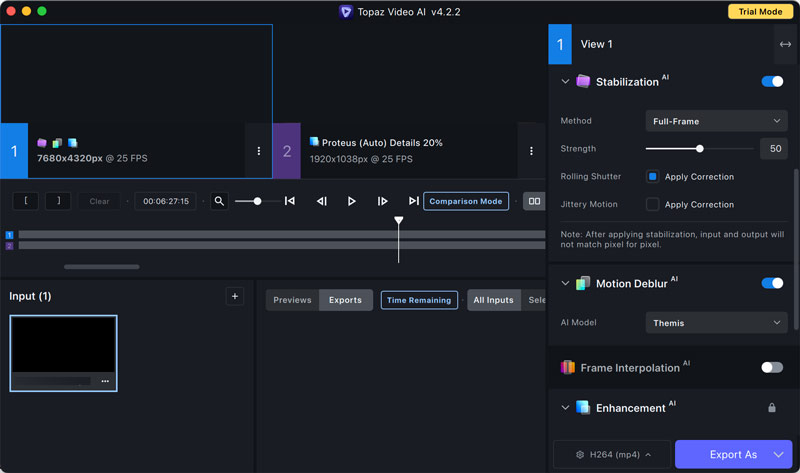This screenshot has width=800, height=473.
Task: Click the right panel vertical scrollbar
Action: tap(796, 250)
